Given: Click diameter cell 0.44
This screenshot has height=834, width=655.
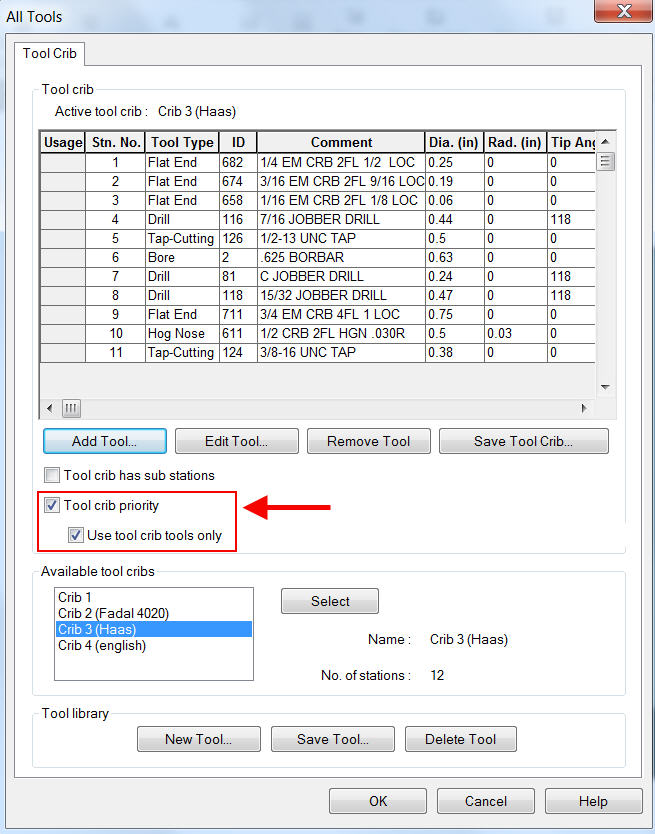Looking at the screenshot, I should point(454,219).
